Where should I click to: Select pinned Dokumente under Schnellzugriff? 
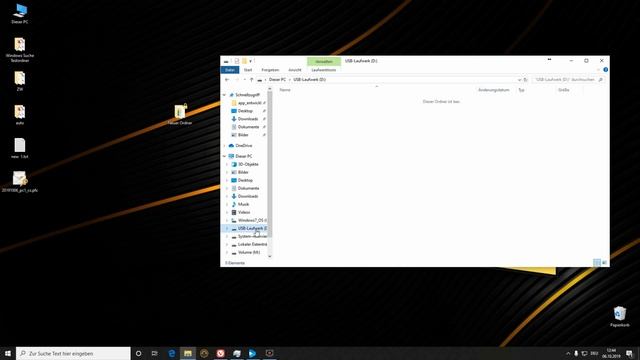tap(248, 127)
